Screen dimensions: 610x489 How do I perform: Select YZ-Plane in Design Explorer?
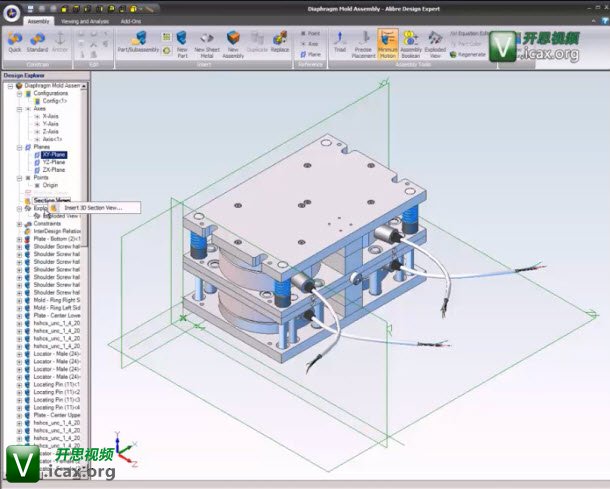50,162
